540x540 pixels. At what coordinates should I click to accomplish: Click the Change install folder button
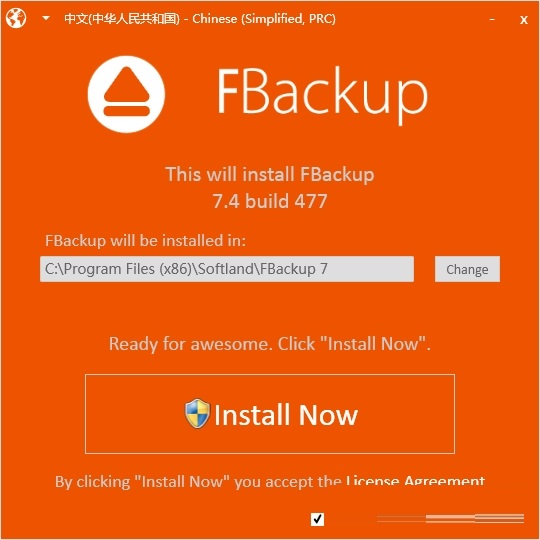[x=467, y=269]
